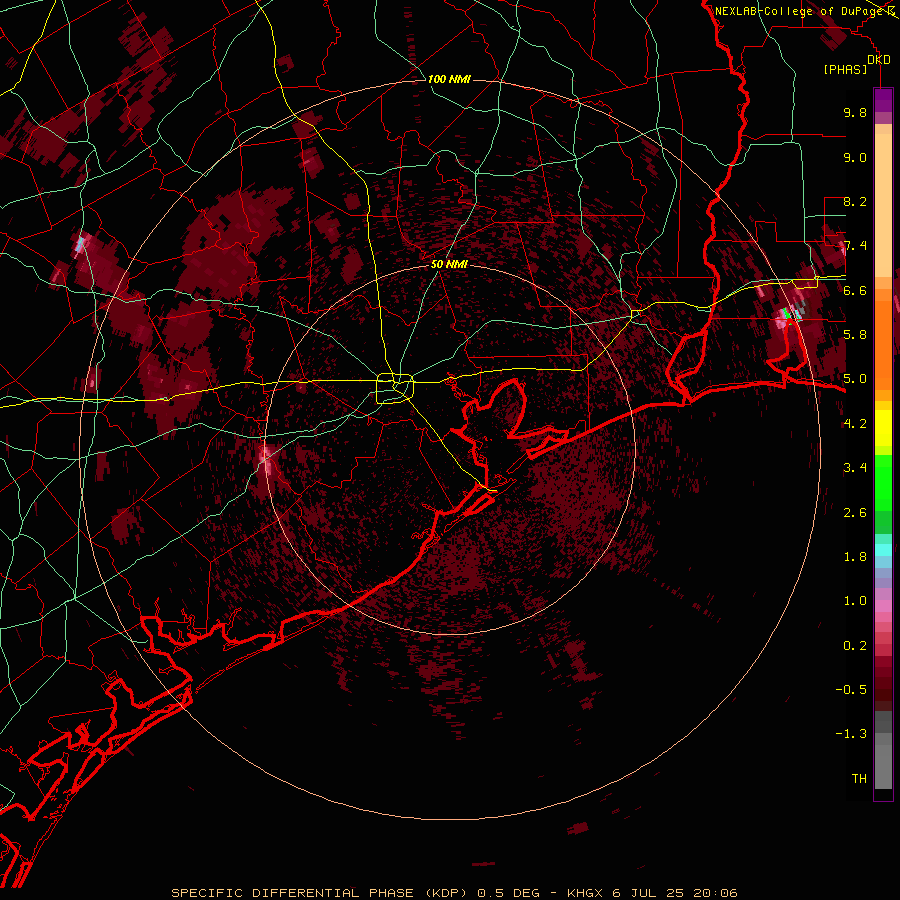Click the 100 NMI range ring label
The image size is (900, 900).
[449, 79]
